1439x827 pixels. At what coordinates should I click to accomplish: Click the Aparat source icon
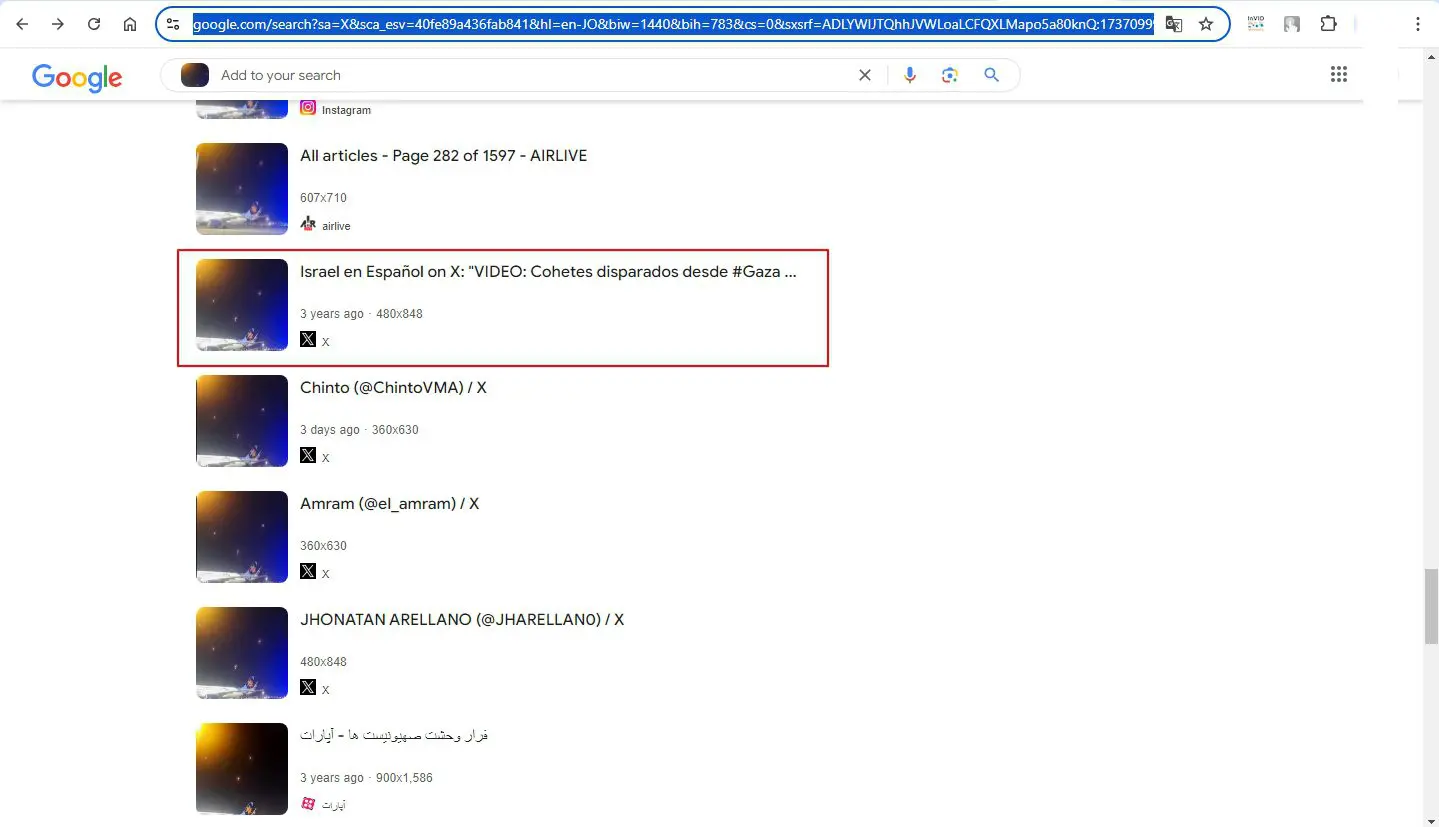[x=308, y=804]
